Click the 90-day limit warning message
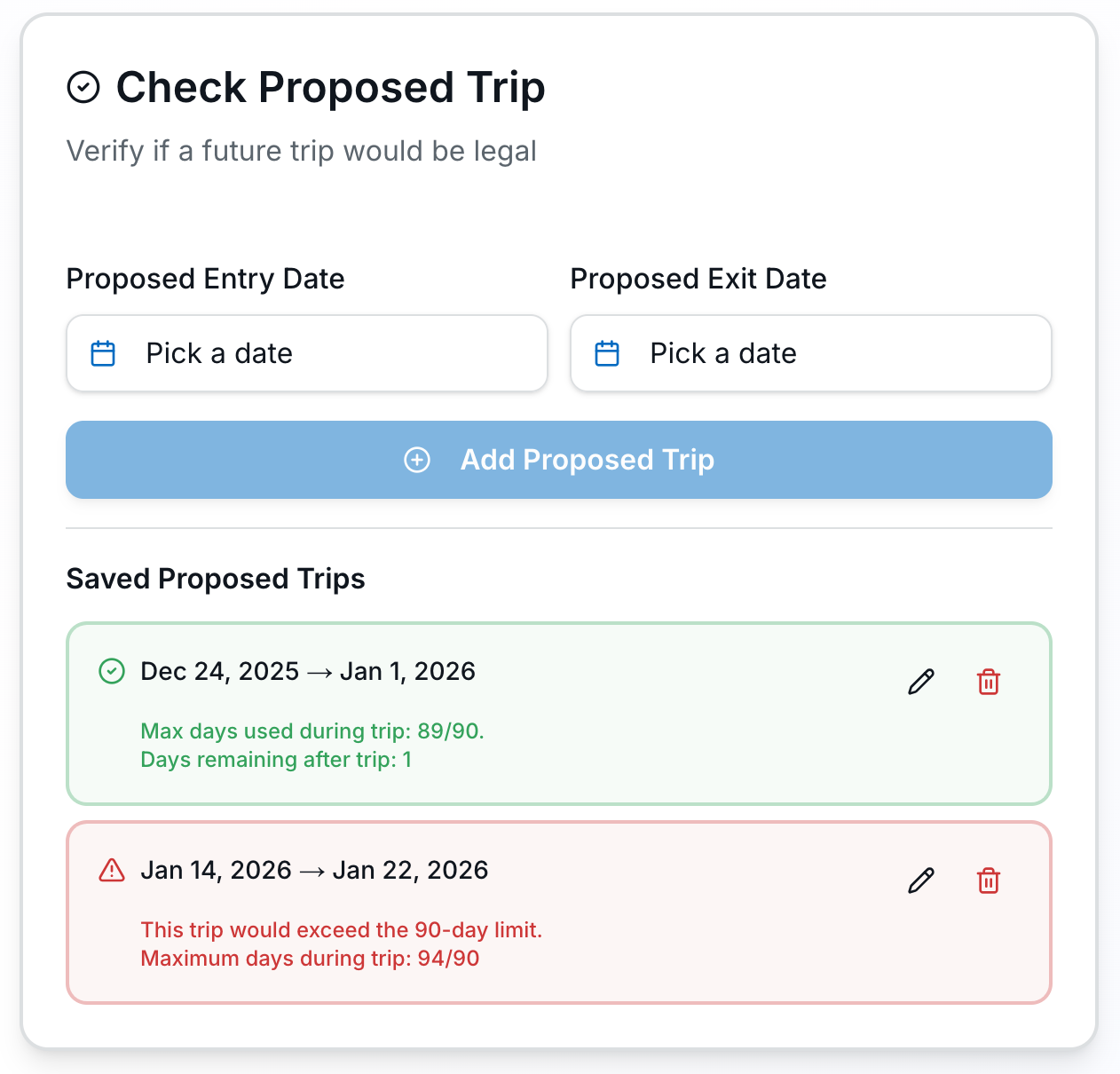This screenshot has height=1074, width=1120. (342, 929)
